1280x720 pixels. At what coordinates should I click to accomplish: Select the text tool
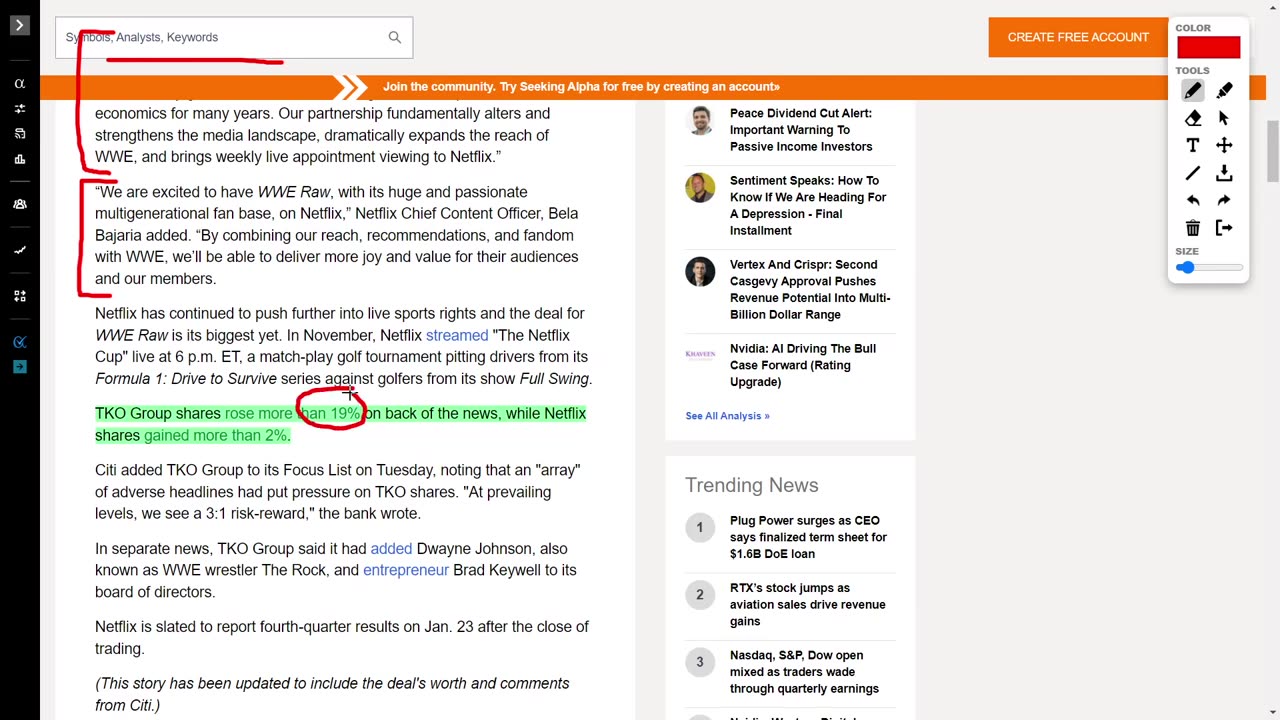coord(1193,146)
